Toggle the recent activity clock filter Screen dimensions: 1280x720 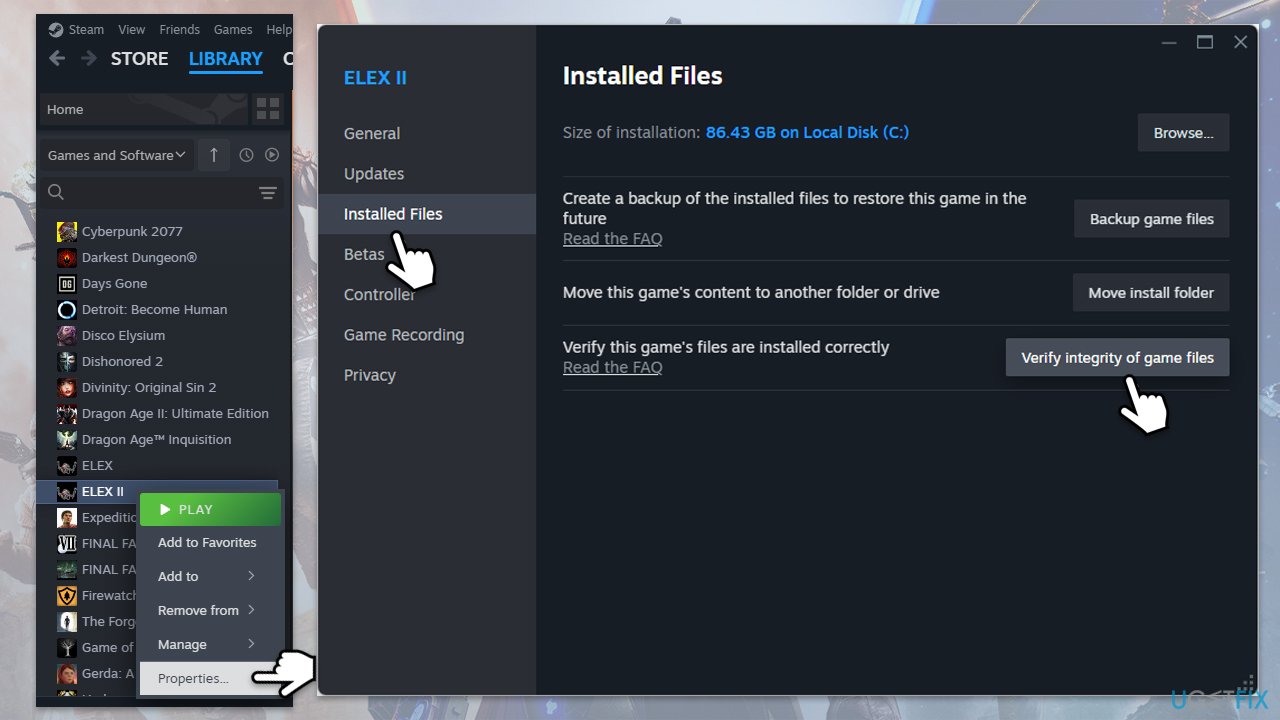pyautogui.click(x=246, y=155)
